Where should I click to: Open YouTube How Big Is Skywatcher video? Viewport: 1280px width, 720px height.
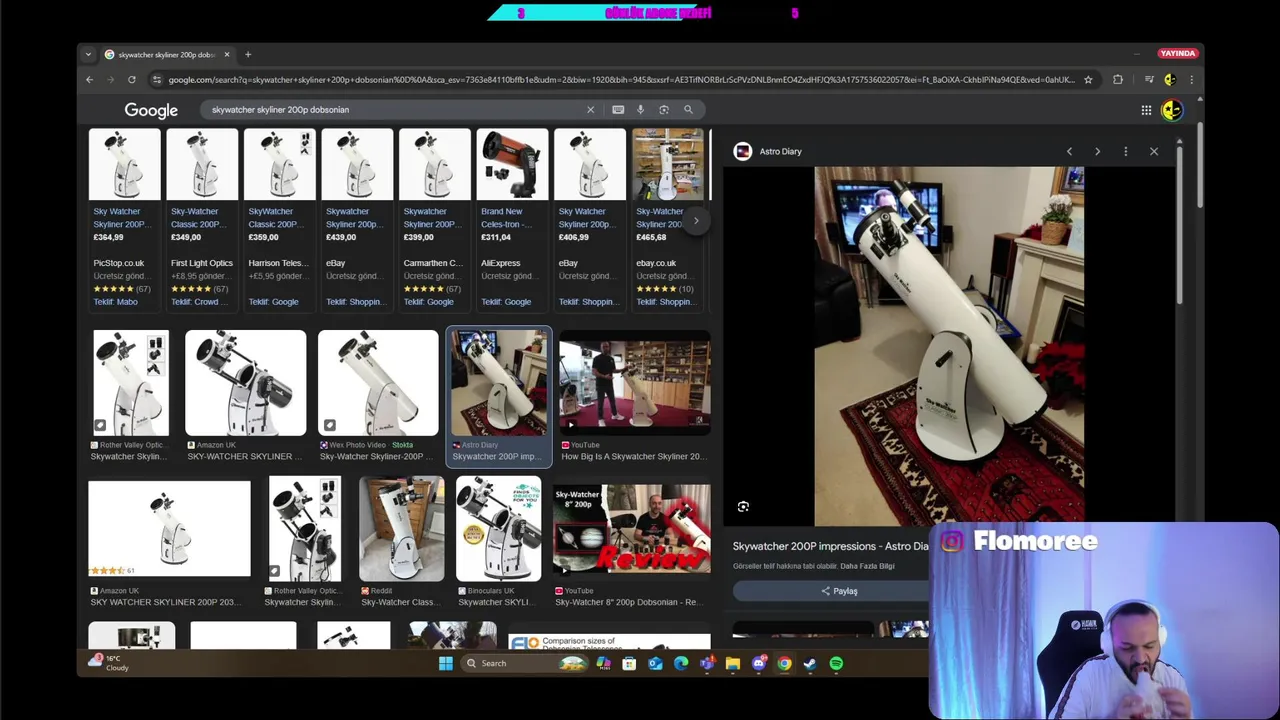635,383
